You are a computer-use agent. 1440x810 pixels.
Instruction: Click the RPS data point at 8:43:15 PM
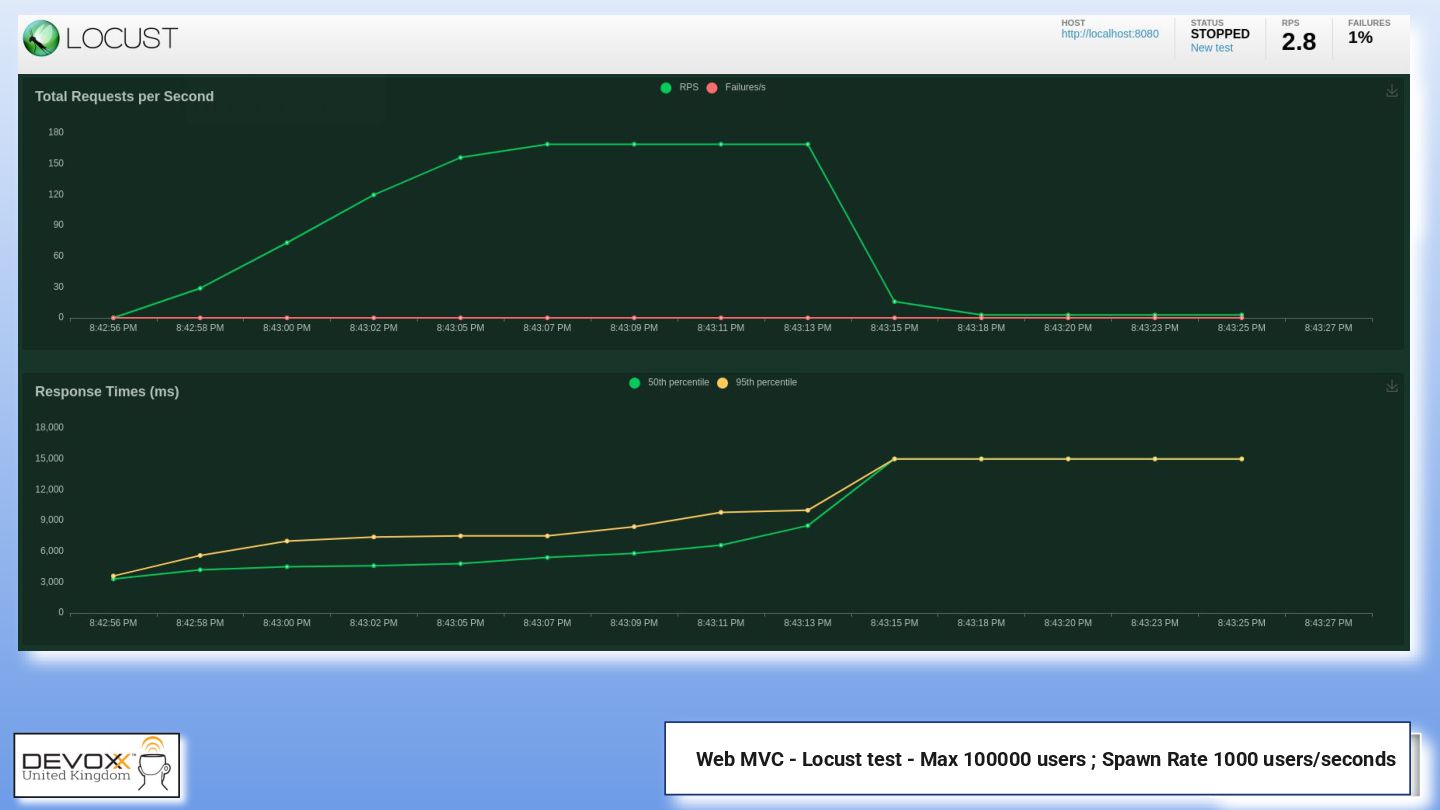[x=894, y=301]
